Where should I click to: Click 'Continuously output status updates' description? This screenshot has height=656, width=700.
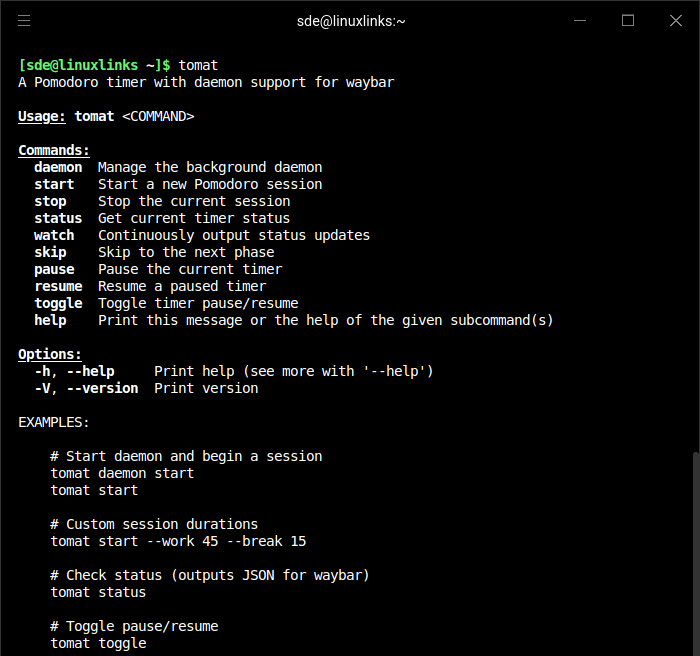pos(234,235)
